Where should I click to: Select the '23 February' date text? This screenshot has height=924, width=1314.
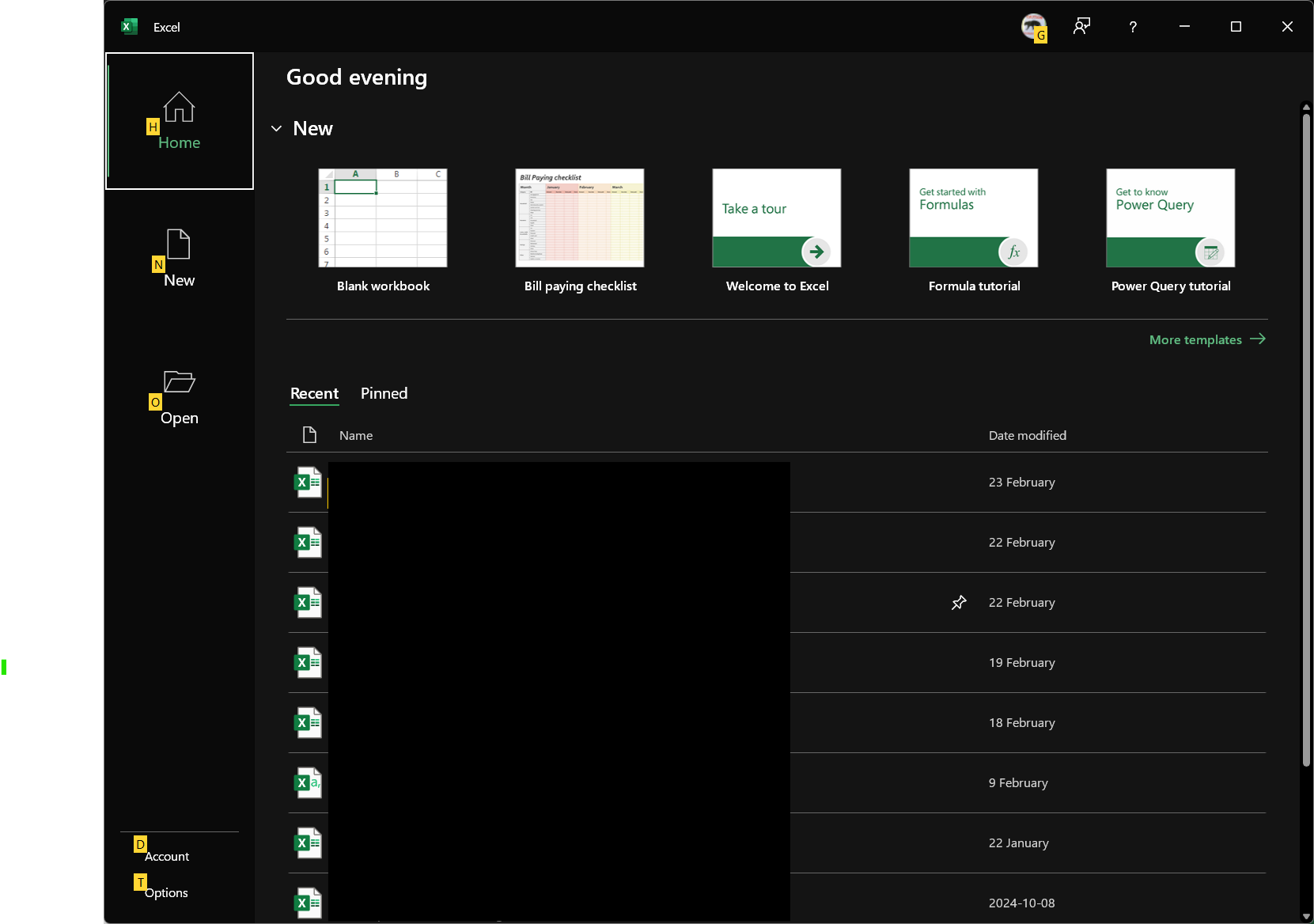tap(1021, 483)
